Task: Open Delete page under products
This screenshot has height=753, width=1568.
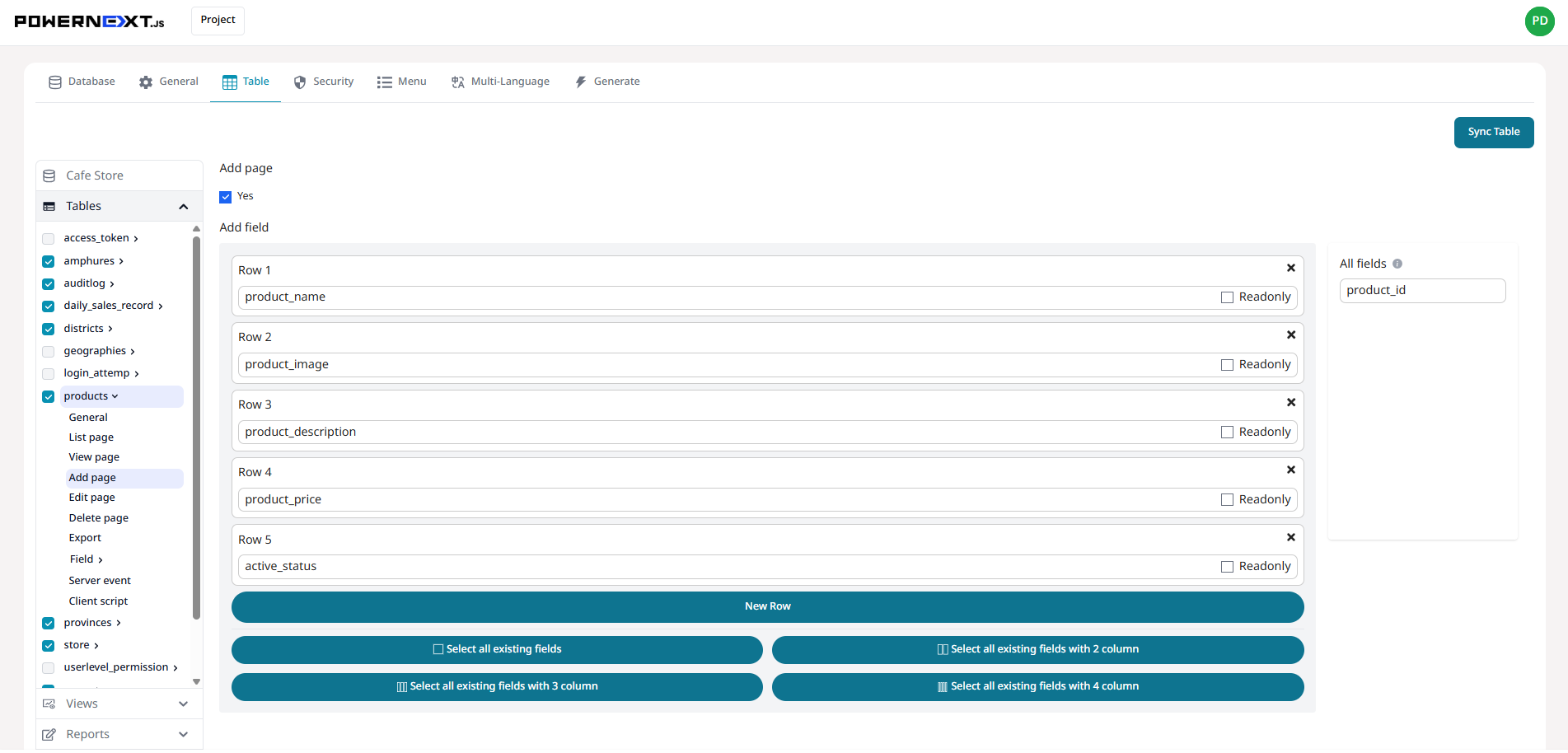Action: [99, 518]
